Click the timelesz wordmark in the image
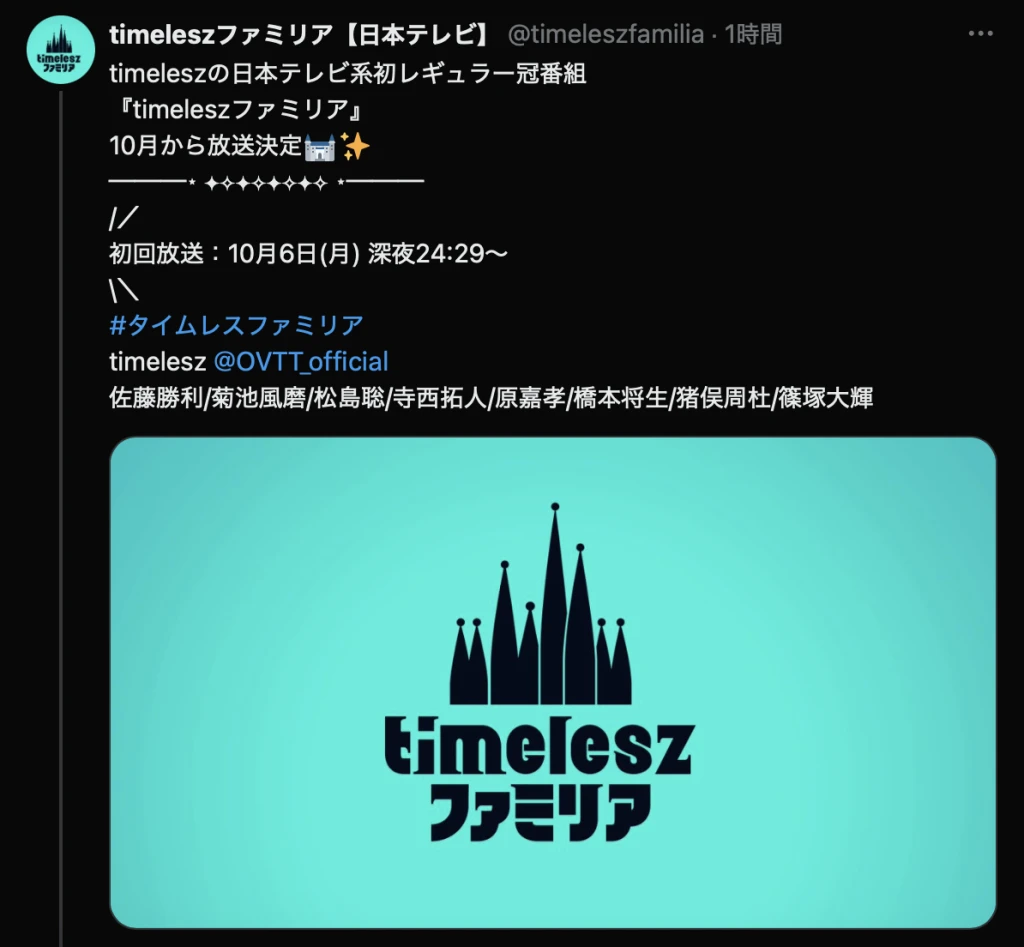This screenshot has height=947, width=1024. coord(539,746)
